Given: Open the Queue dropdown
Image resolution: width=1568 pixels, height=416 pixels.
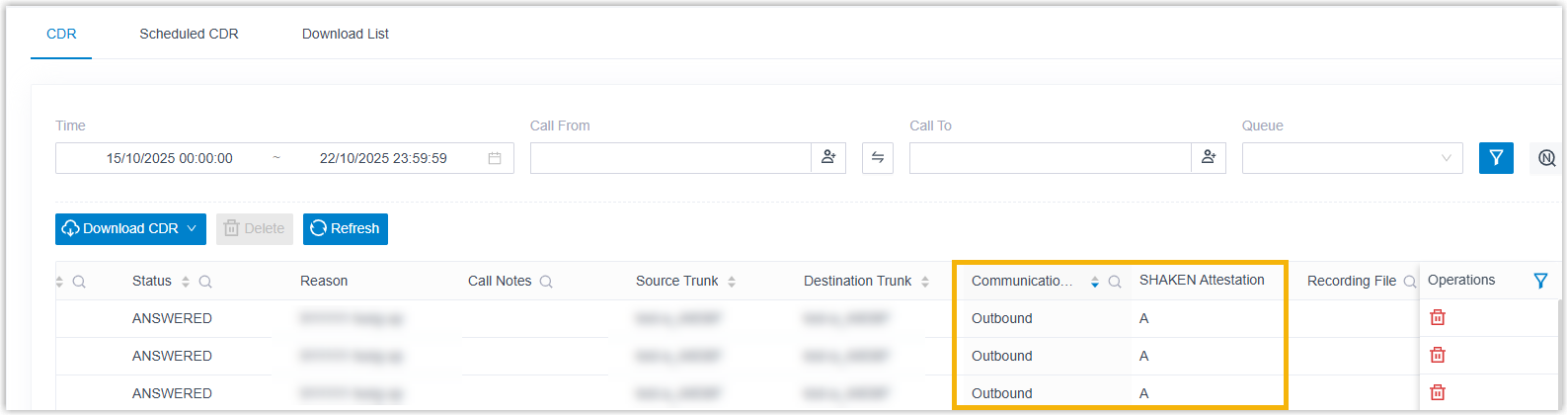Looking at the screenshot, I should 1352,158.
